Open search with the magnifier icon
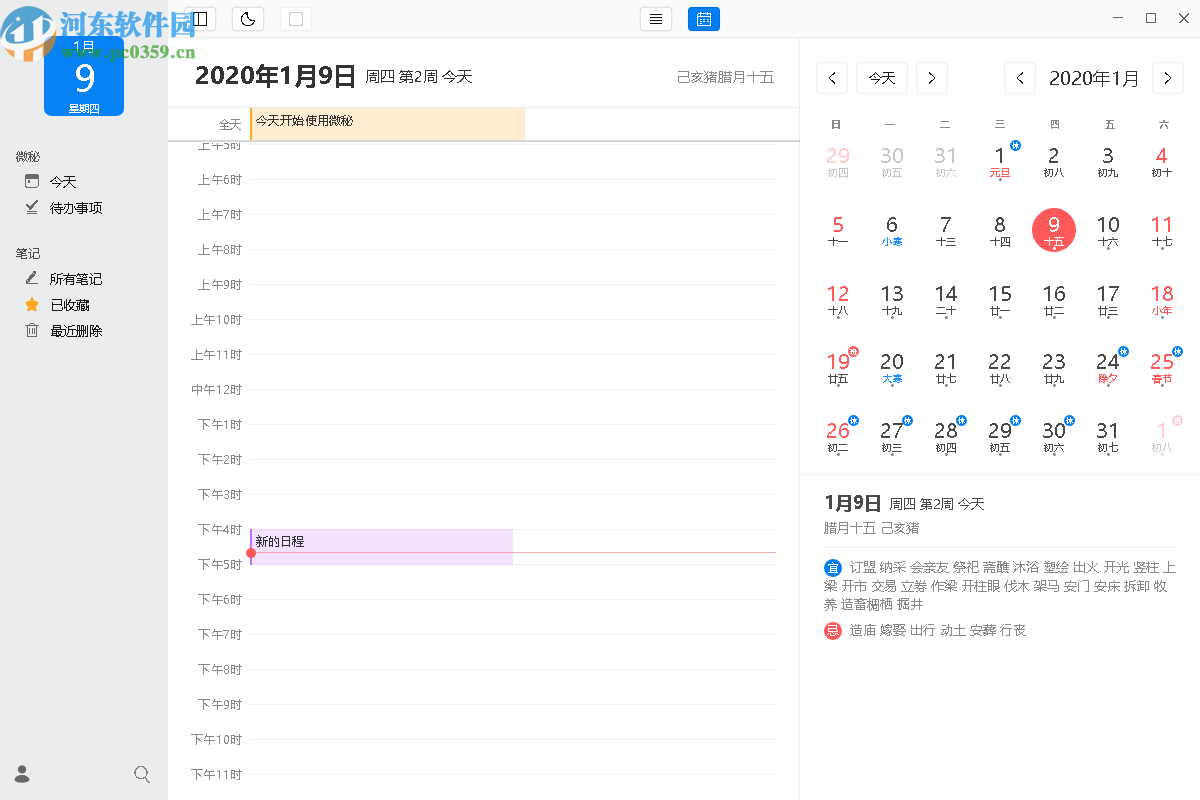This screenshot has width=1200, height=800. click(x=142, y=774)
